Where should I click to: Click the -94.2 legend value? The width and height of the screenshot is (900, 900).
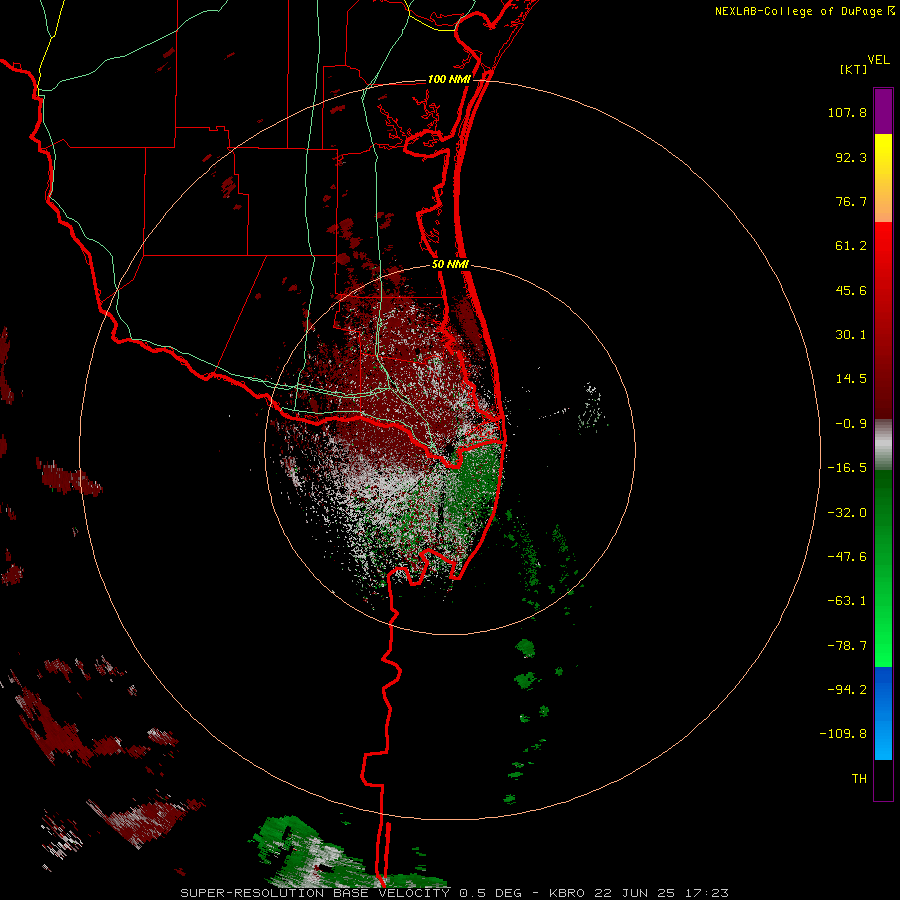[x=847, y=689]
